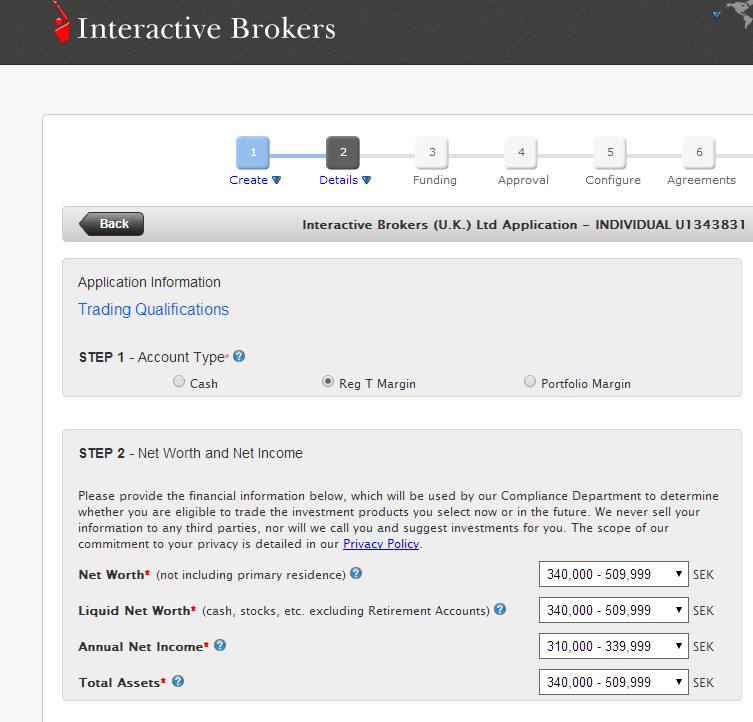This screenshot has width=753, height=722.
Task: Click the STEP 2 Net Worth and Net Income heading
Action: 191,453
